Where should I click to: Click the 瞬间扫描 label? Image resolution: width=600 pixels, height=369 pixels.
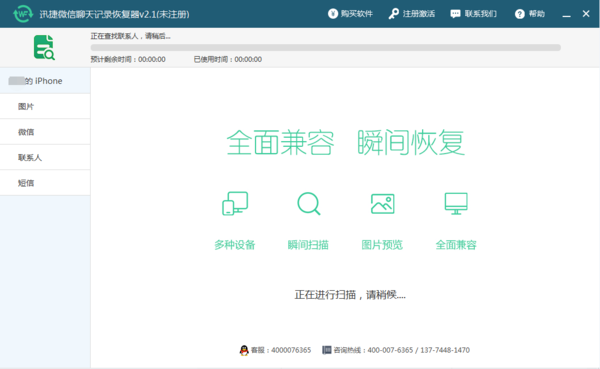coord(308,245)
